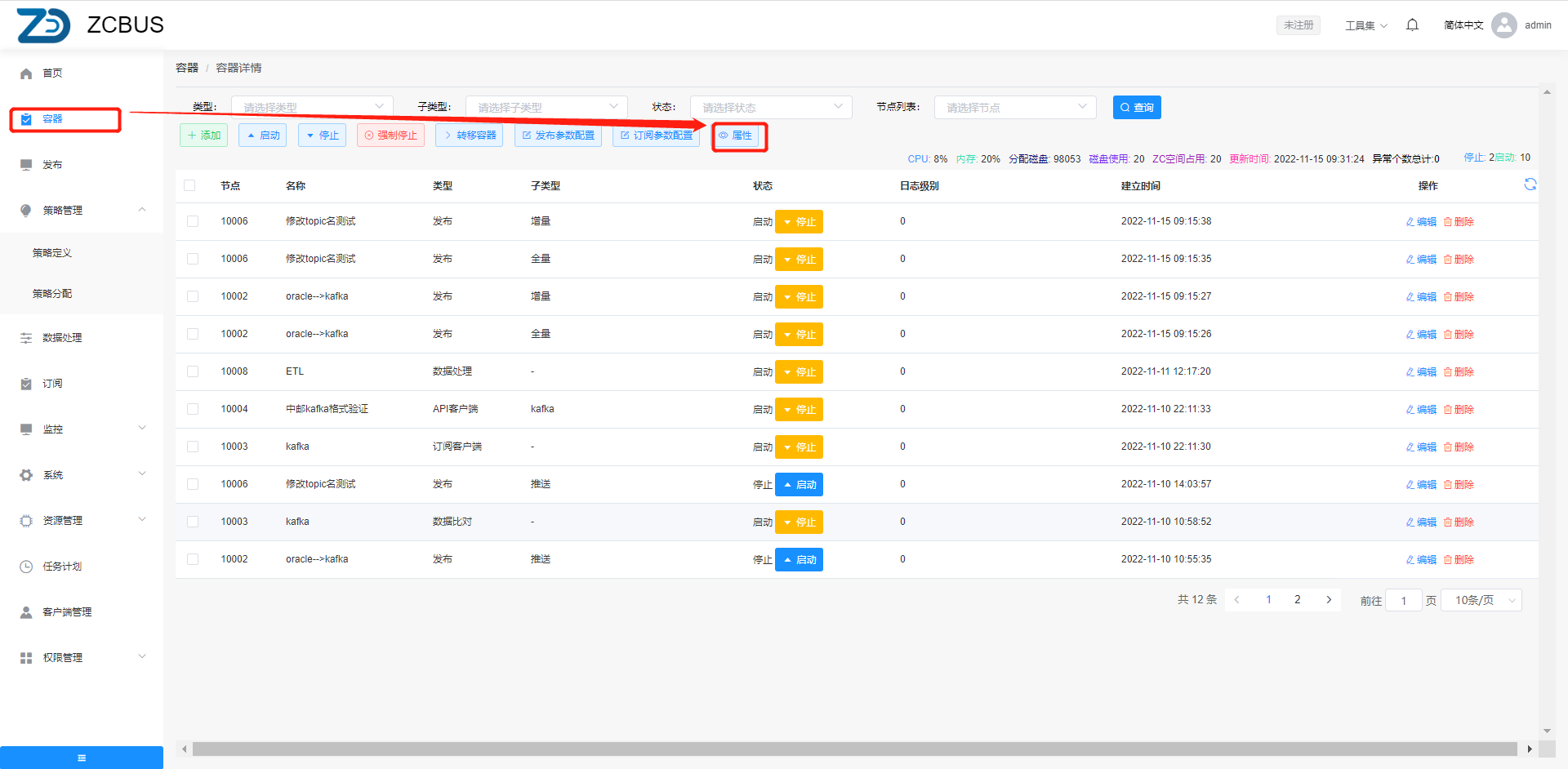1568x769 pixels.
Task: Click the table refresh icon
Action: click(x=1530, y=184)
